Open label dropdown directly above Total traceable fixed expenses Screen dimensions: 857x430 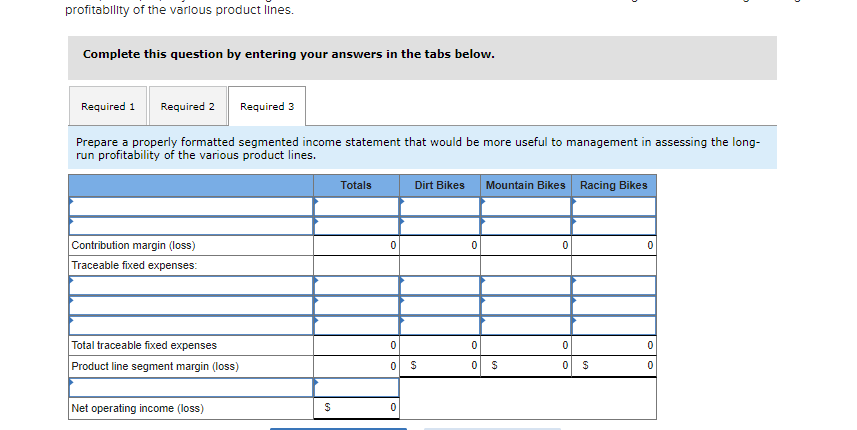click(x=191, y=326)
